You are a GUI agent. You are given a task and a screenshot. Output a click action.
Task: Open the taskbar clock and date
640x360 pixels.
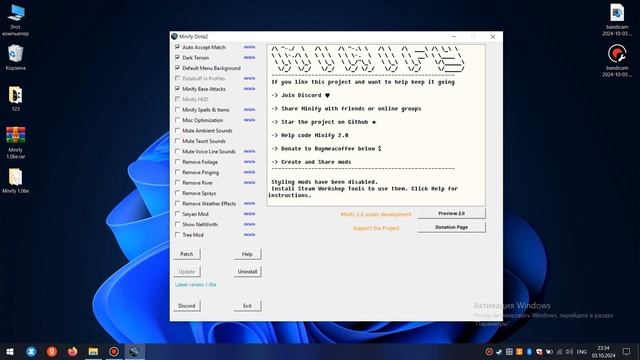click(603, 351)
